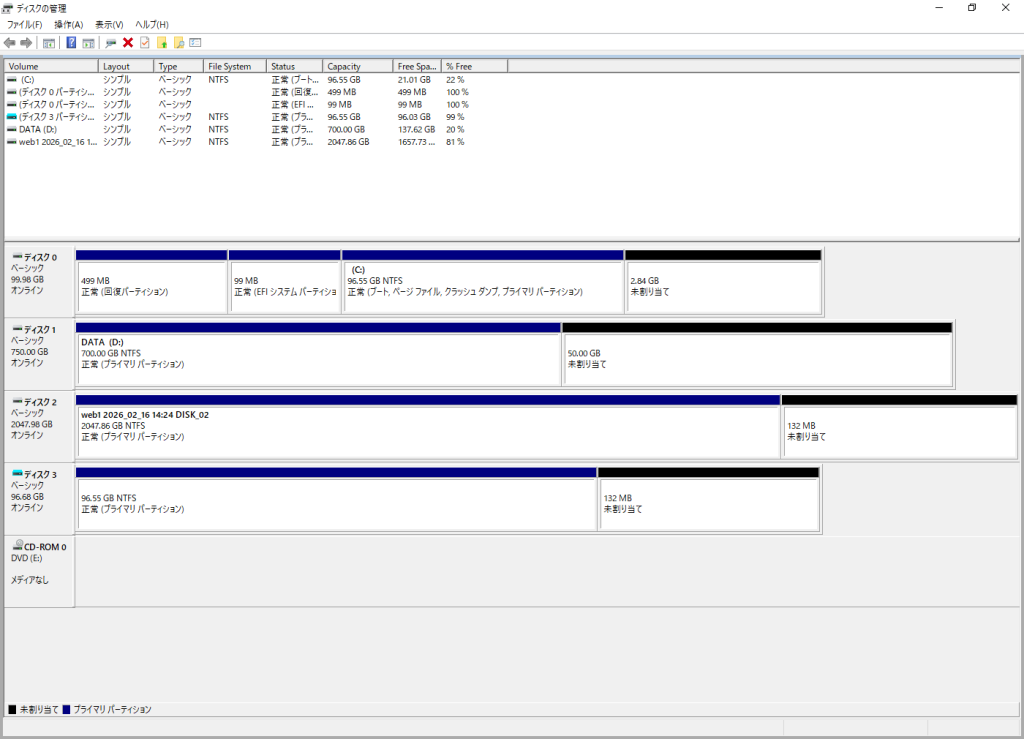
Task: Select the (C:) partition block on Disk 0
Action: click(x=483, y=285)
